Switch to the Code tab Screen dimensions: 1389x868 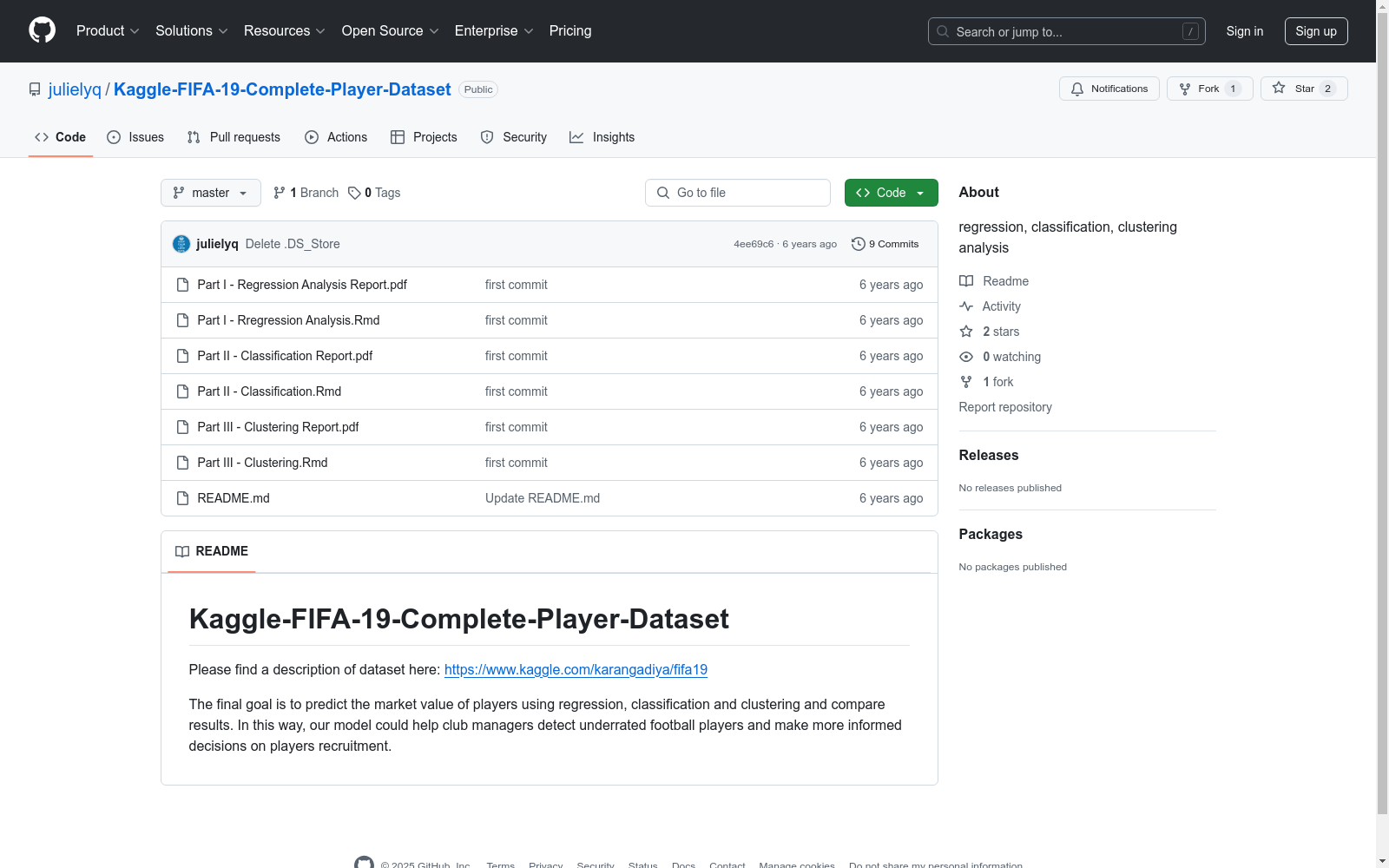tap(61, 137)
